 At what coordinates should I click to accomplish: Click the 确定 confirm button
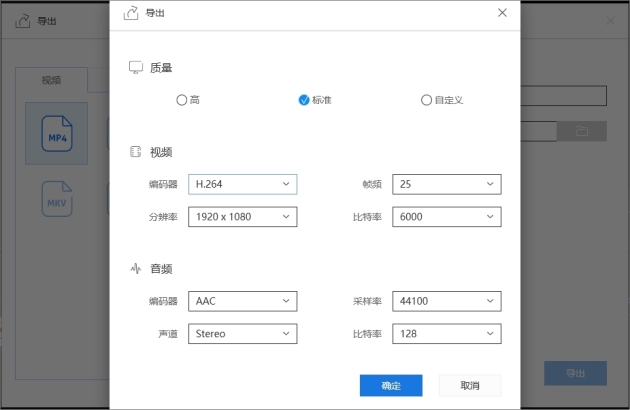391,386
